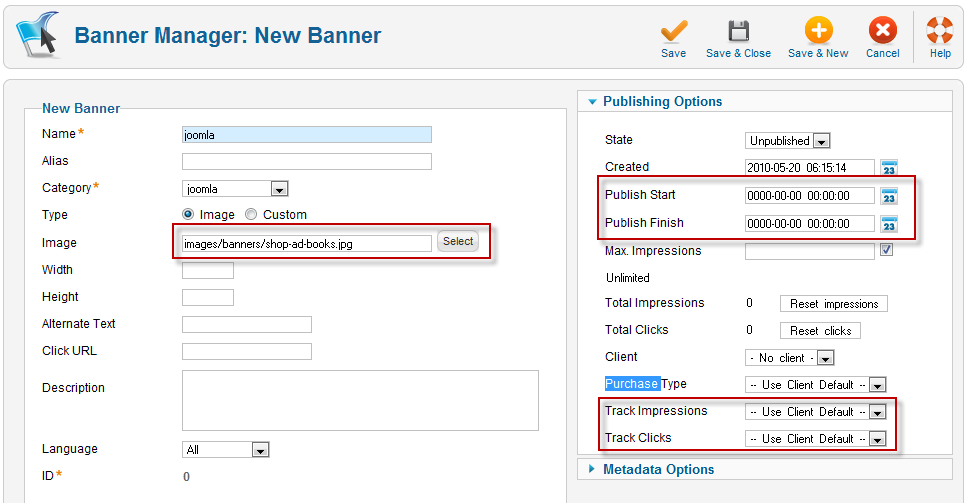The image size is (971, 503).
Task: Collapse the Publishing Options panel
Action: pos(662,101)
